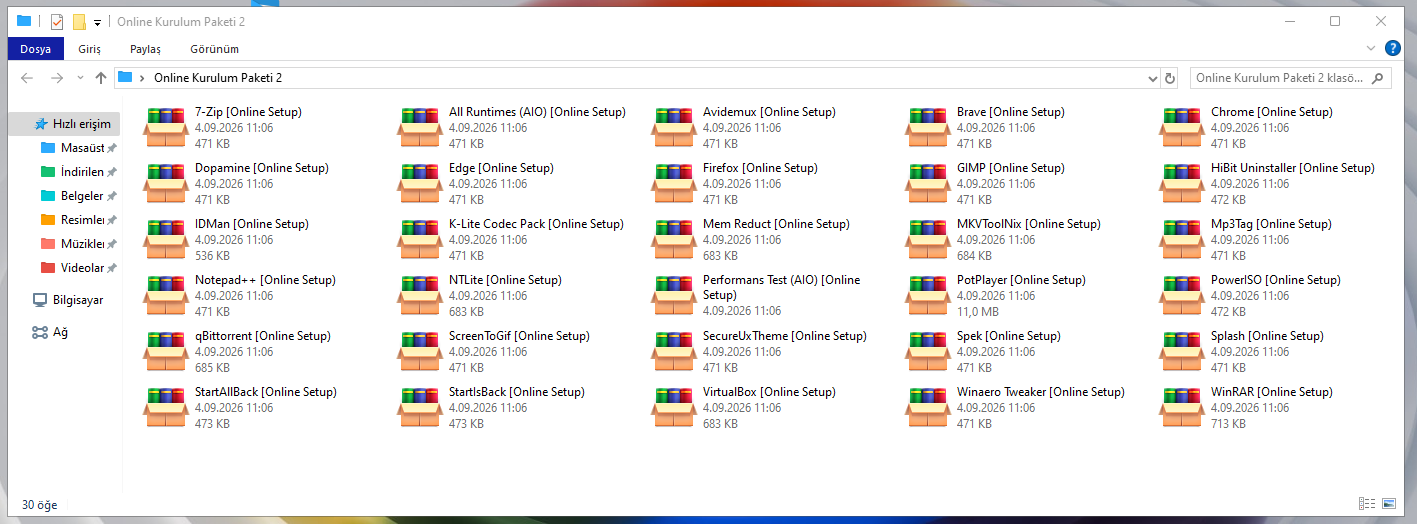Select the All Runtimes (AIO) archive icon
Viewport: 1417px width, 524px height.
421,128
